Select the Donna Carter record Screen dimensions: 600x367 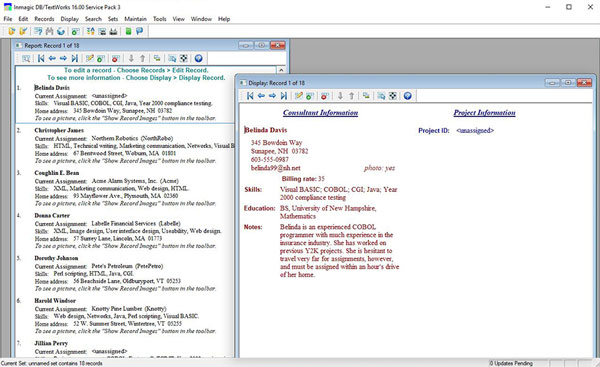(x=52, y=215)
